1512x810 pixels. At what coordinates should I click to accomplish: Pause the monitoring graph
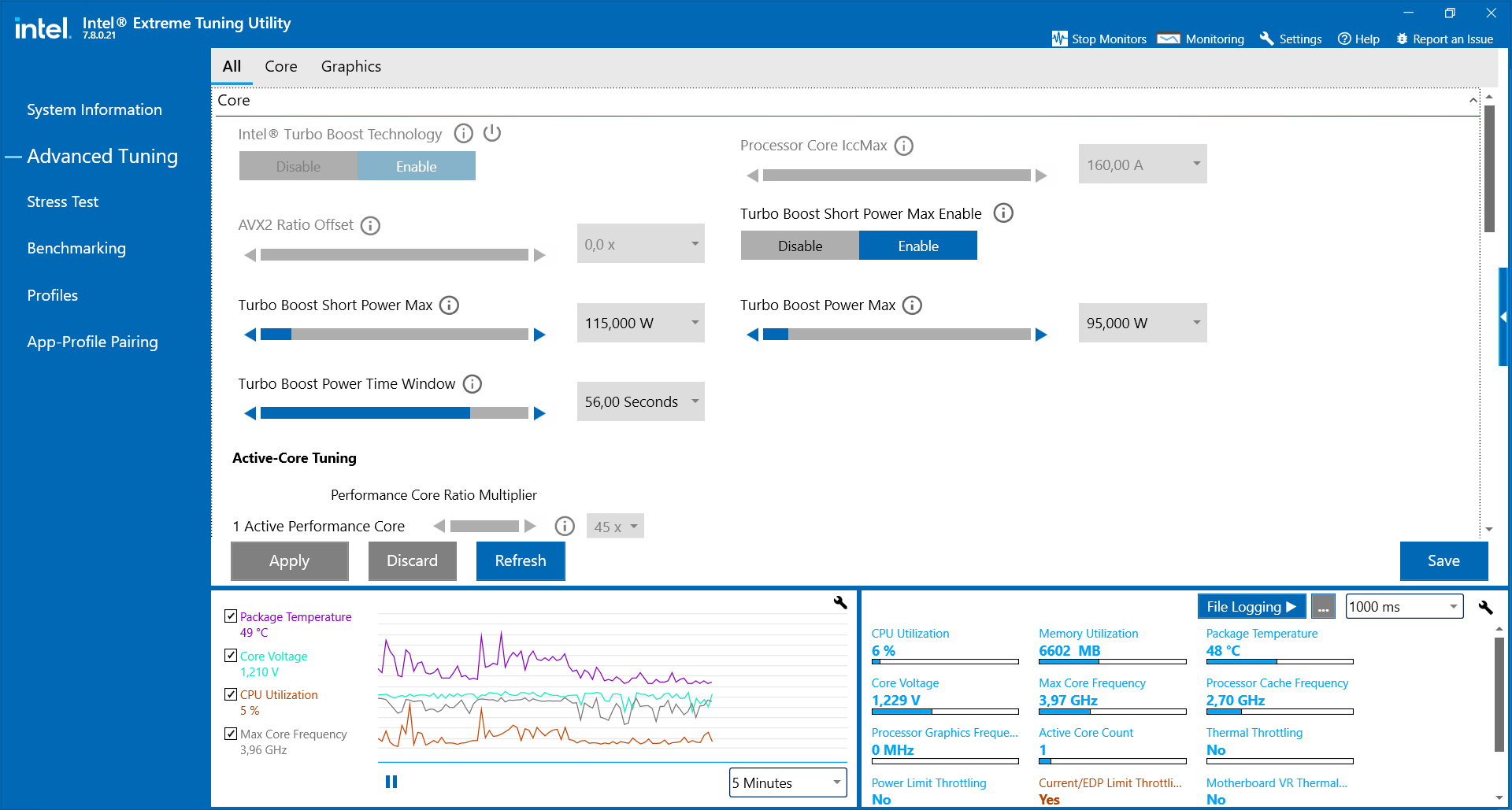click(x=391, y=782)
